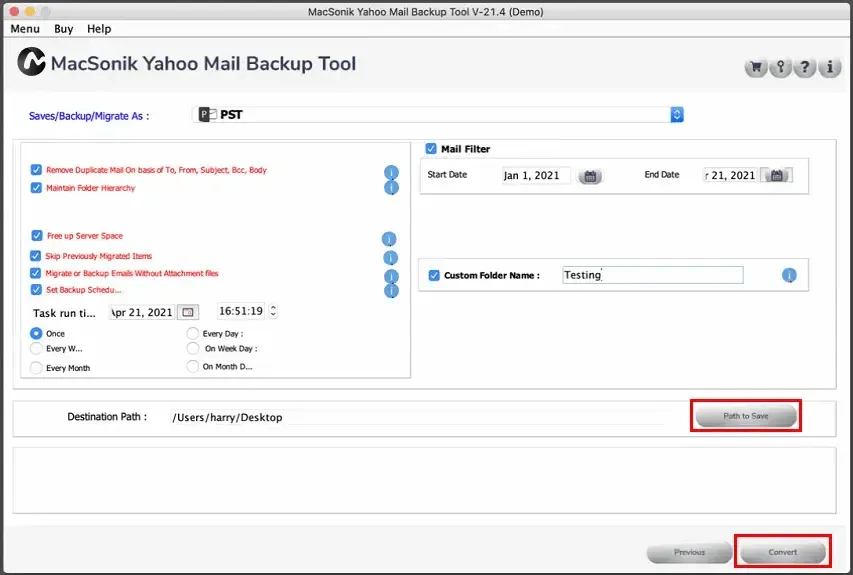Click the PST format icon

coord(207,114)
